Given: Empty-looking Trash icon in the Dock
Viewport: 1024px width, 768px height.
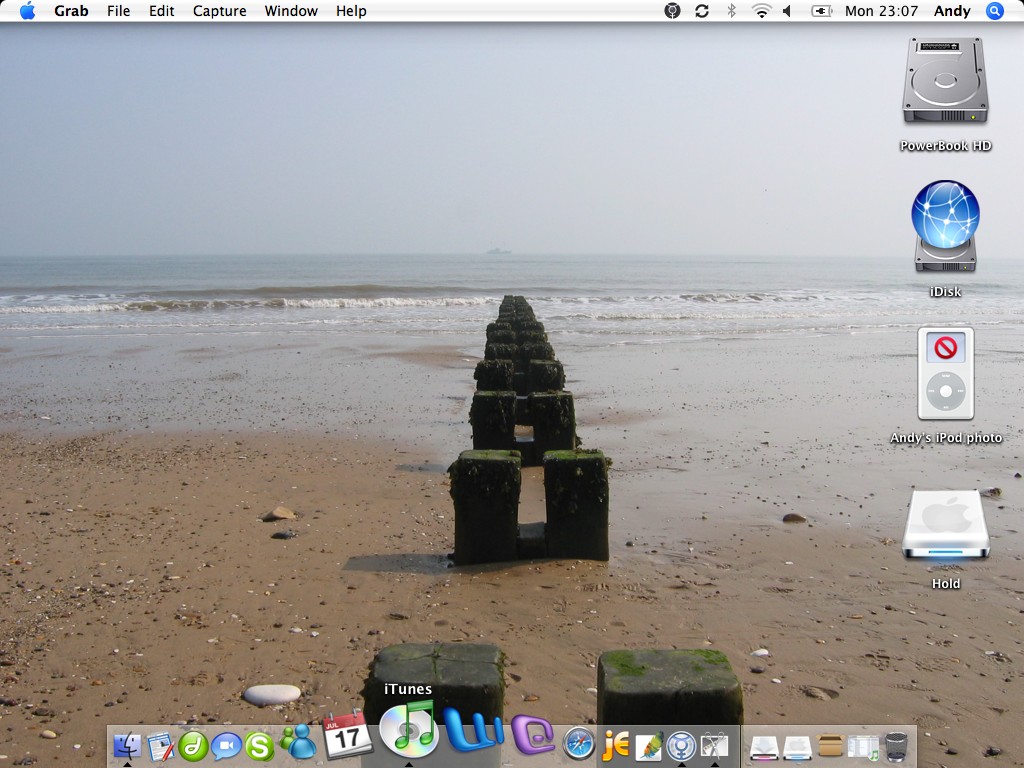Looking at the screenshot, I should [x=895, y=746].
